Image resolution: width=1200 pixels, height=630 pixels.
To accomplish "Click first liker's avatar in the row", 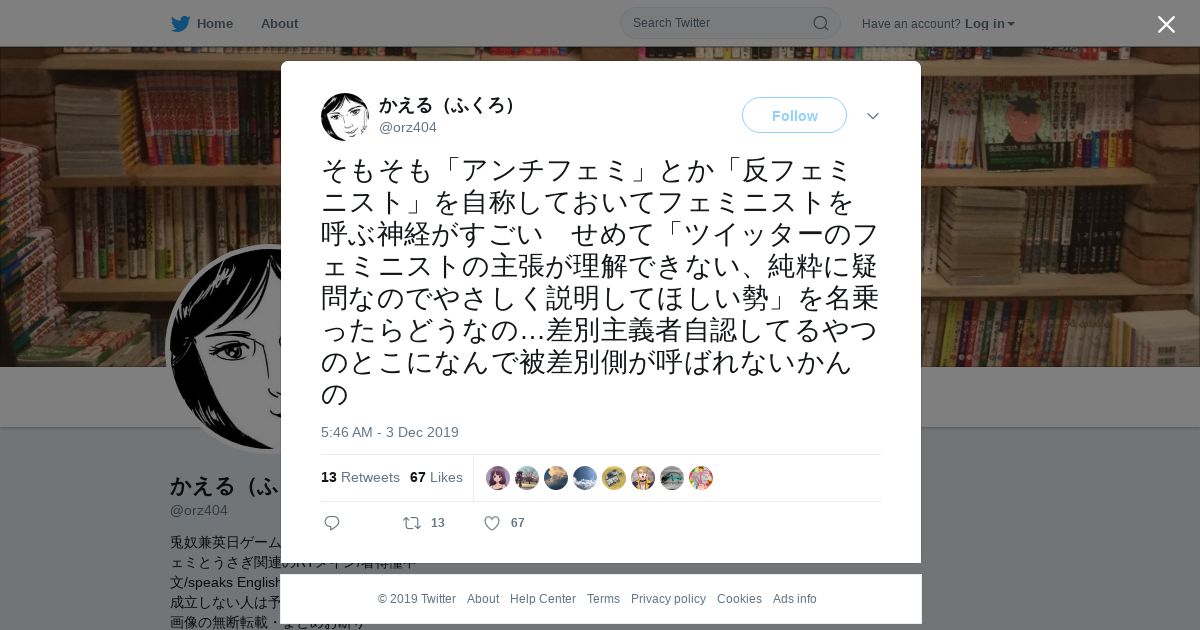I will click(498, 478).
